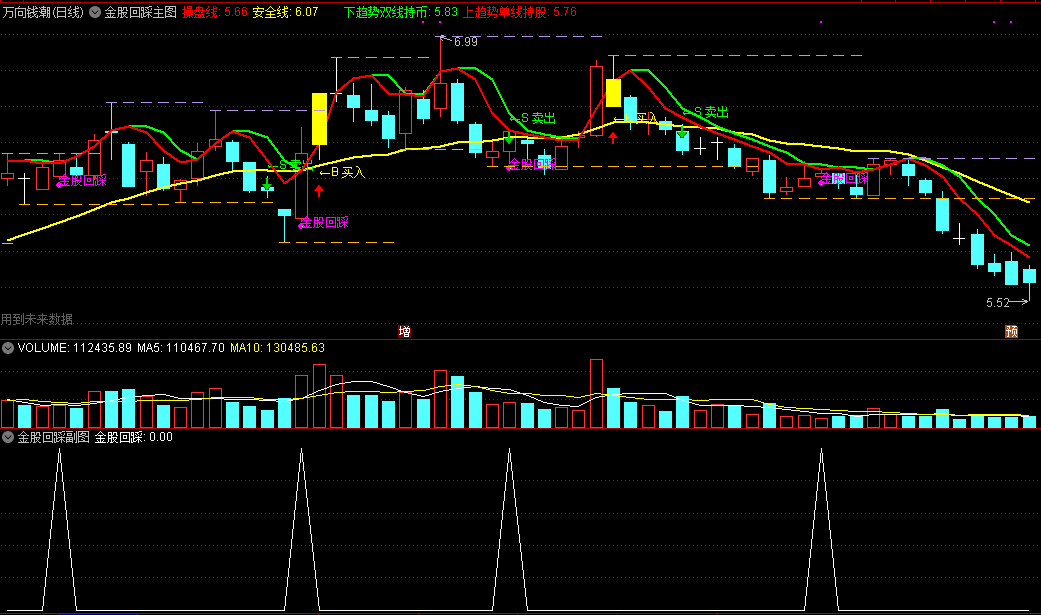Click the 金股回踩主图 indicator name

tap(141, 12)
